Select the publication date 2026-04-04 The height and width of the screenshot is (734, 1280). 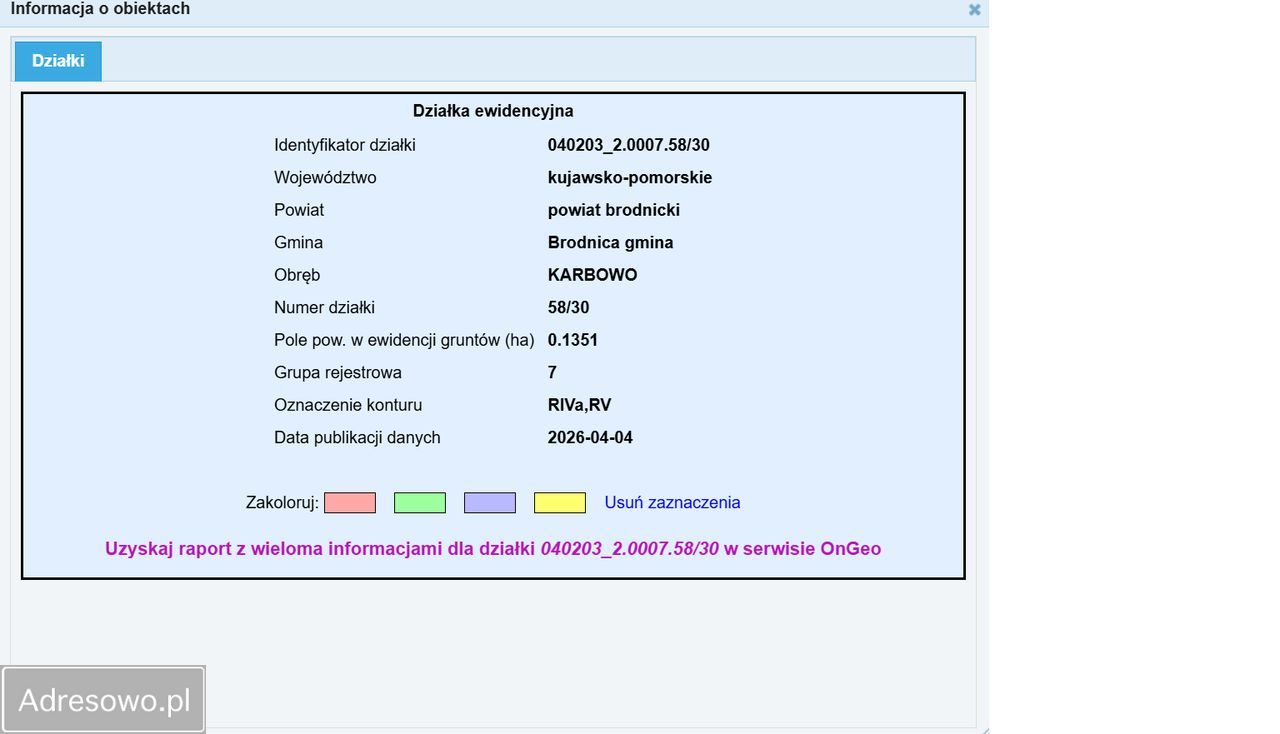point(590,437)
